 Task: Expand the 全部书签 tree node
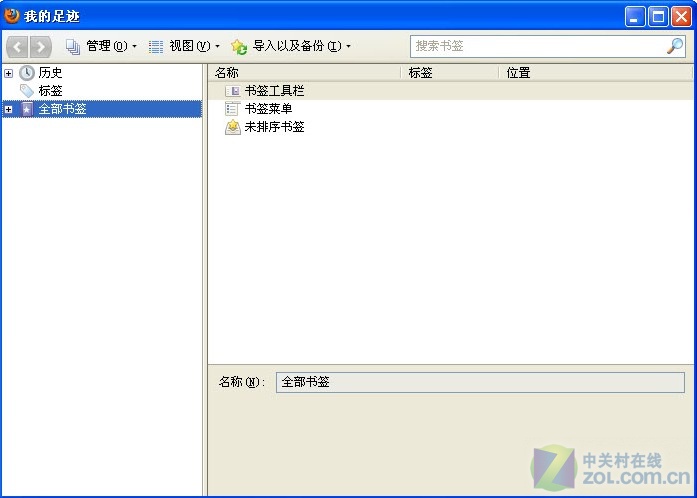tap(8, 109)
